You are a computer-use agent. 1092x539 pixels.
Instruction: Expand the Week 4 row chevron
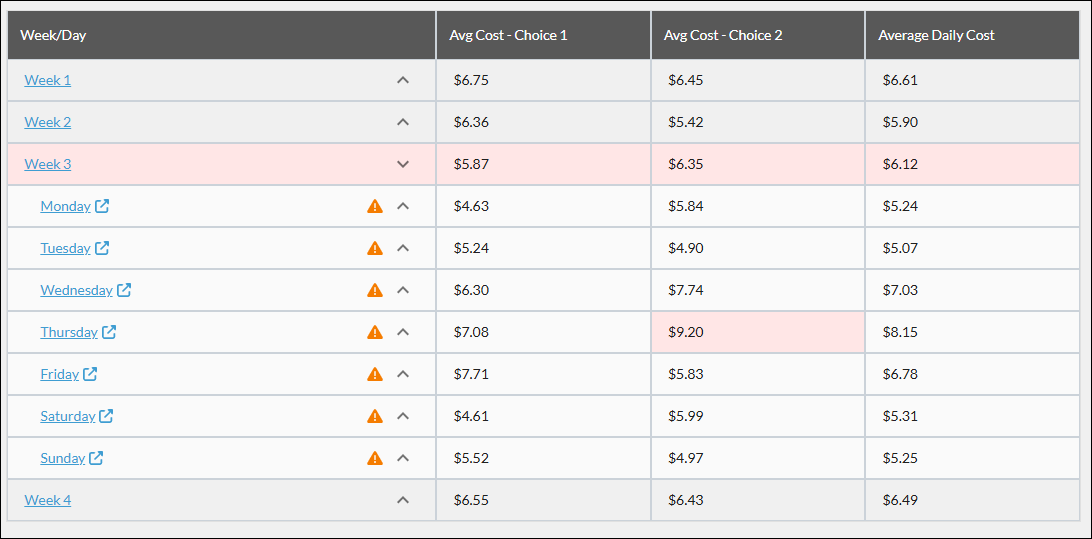point(403,500)
